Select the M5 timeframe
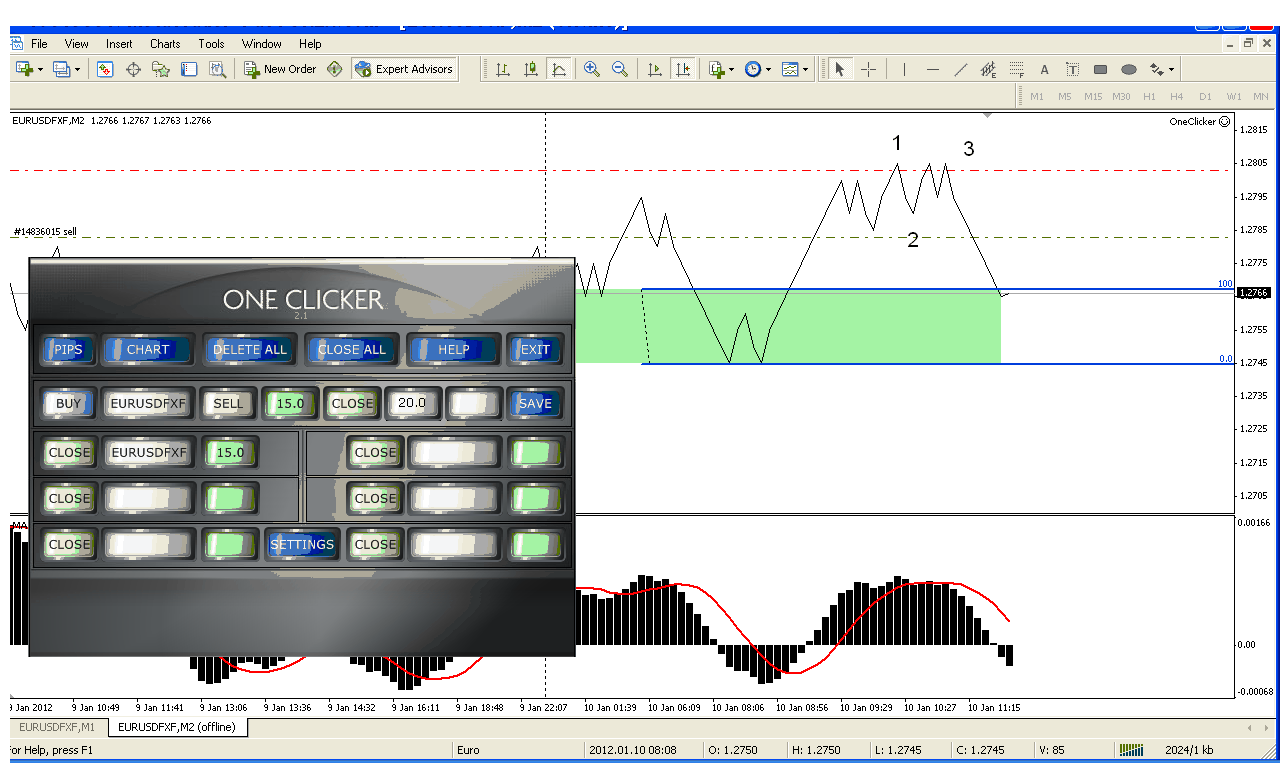Screen dimensions: 1280x763 point(1064,96)
